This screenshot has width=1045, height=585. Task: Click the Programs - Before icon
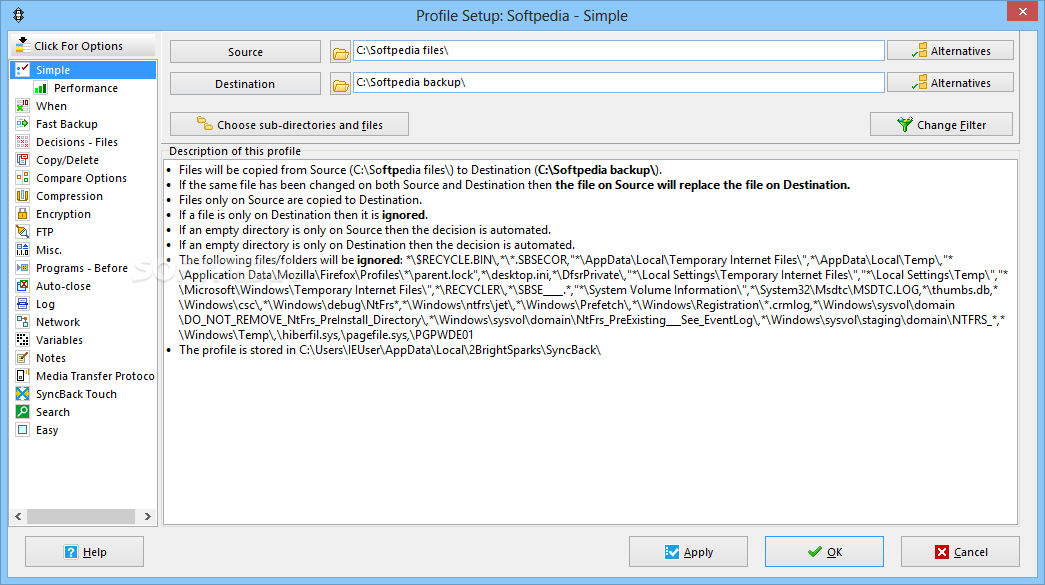click(23, 267)
